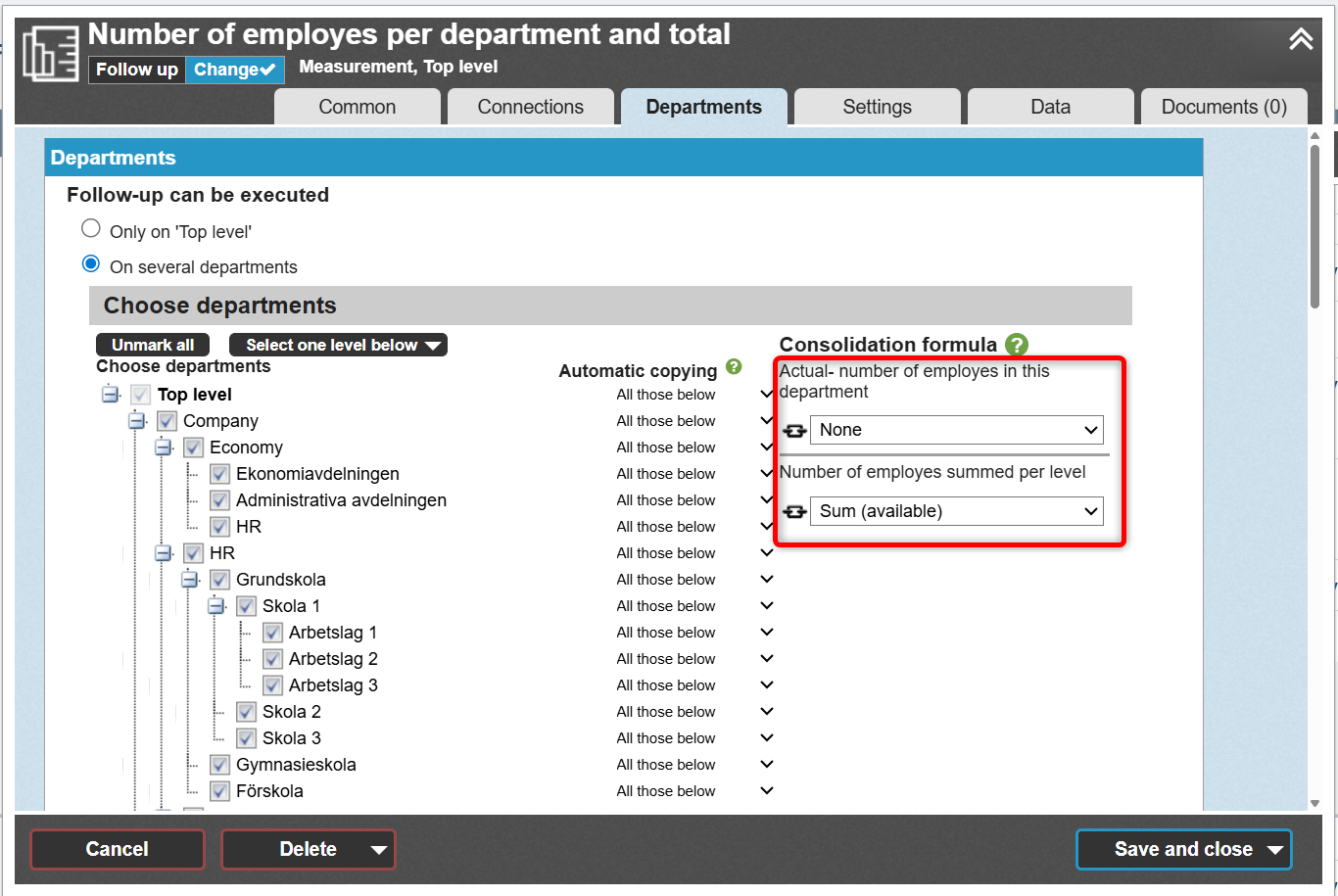
Task: Collapse the Skola 1 tree node
Action: point(216,606)
